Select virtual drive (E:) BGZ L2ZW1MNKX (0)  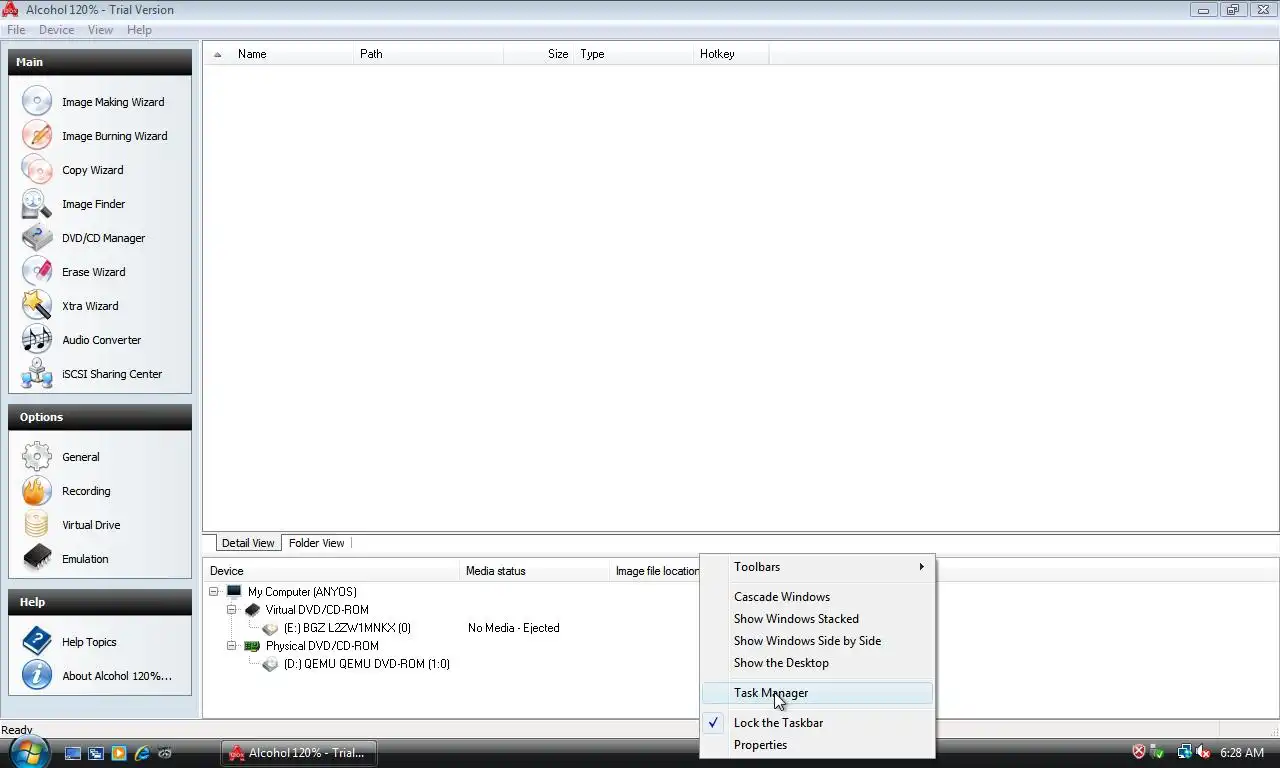pos(347,627)
